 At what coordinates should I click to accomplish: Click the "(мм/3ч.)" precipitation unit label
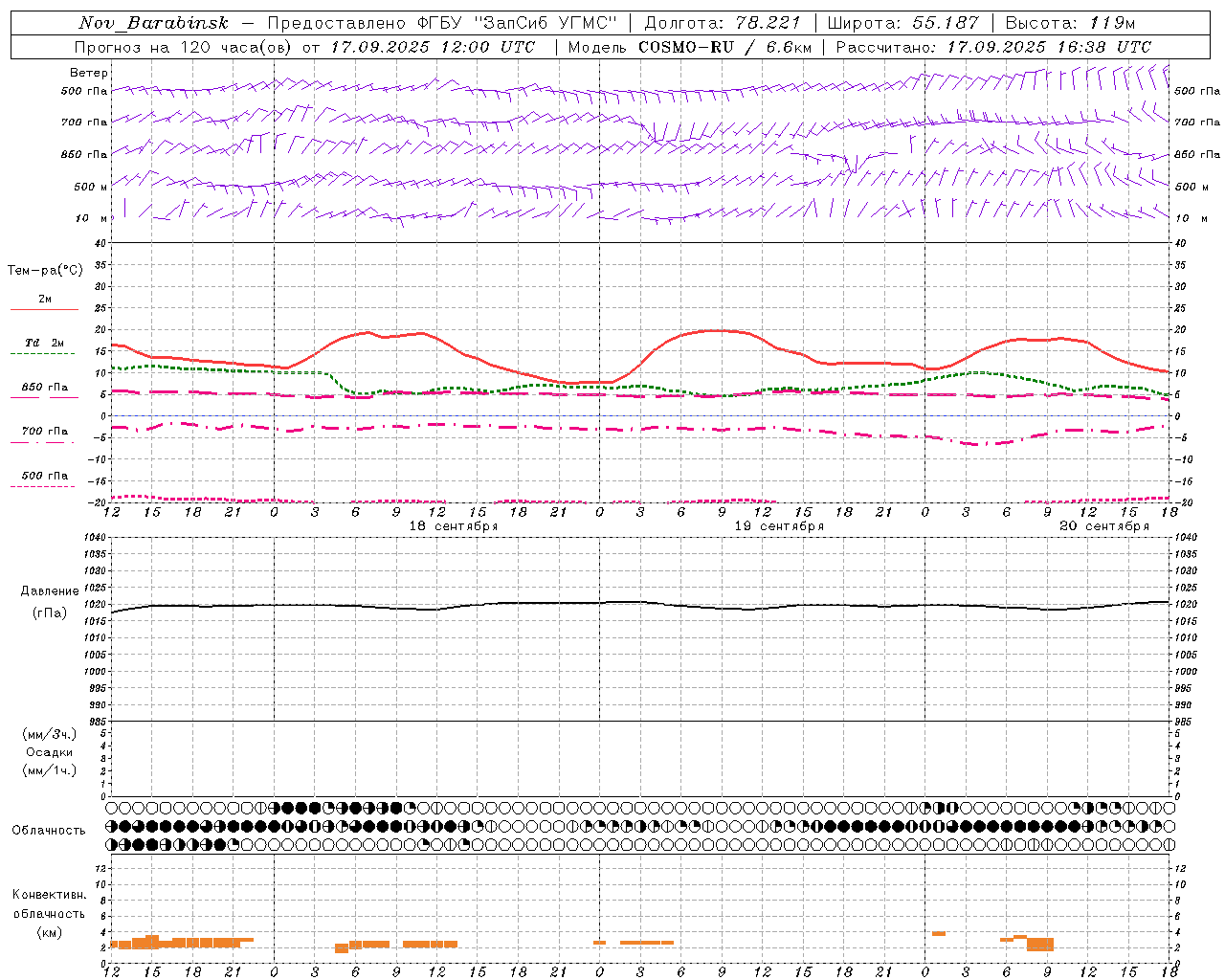coord(49,734)
